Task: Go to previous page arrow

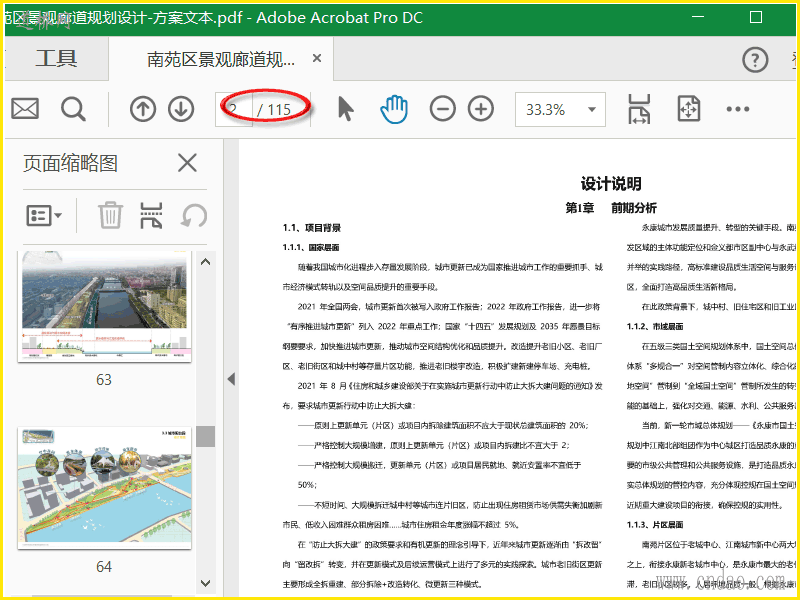Action: coord(142,109)
